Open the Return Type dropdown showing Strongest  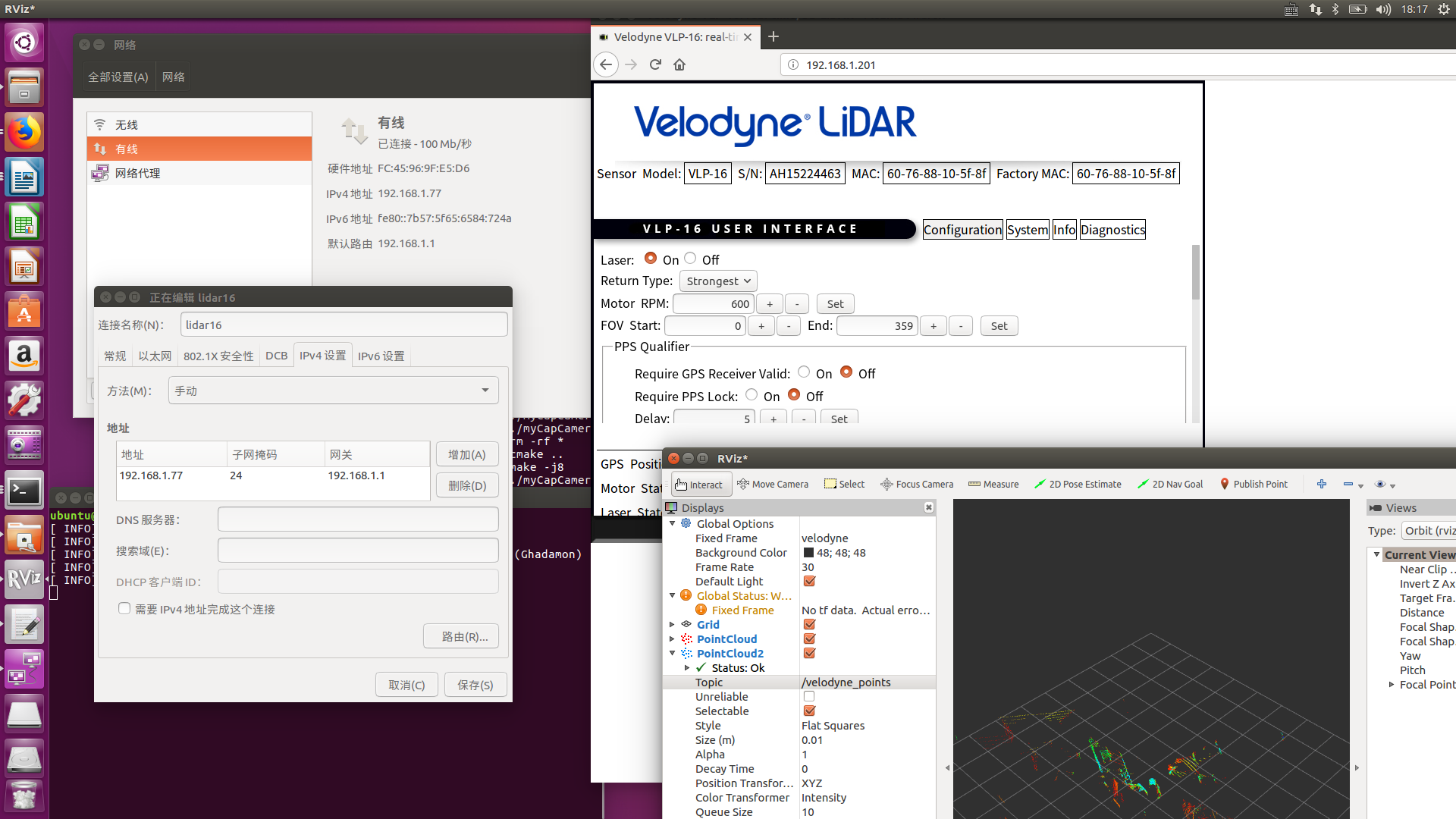tap(717, 281)
